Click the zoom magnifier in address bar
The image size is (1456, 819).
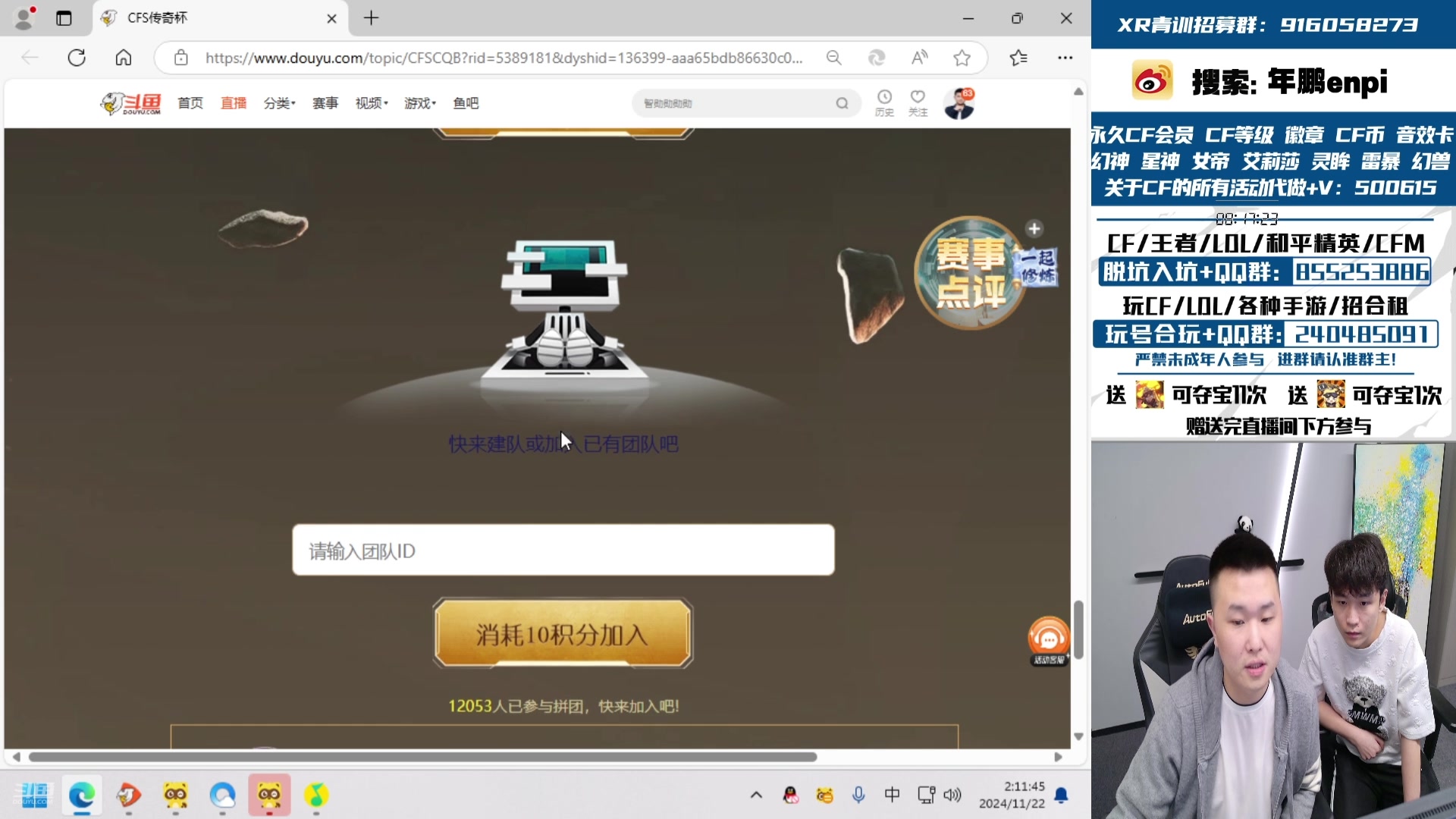click(x=834, y=58)
